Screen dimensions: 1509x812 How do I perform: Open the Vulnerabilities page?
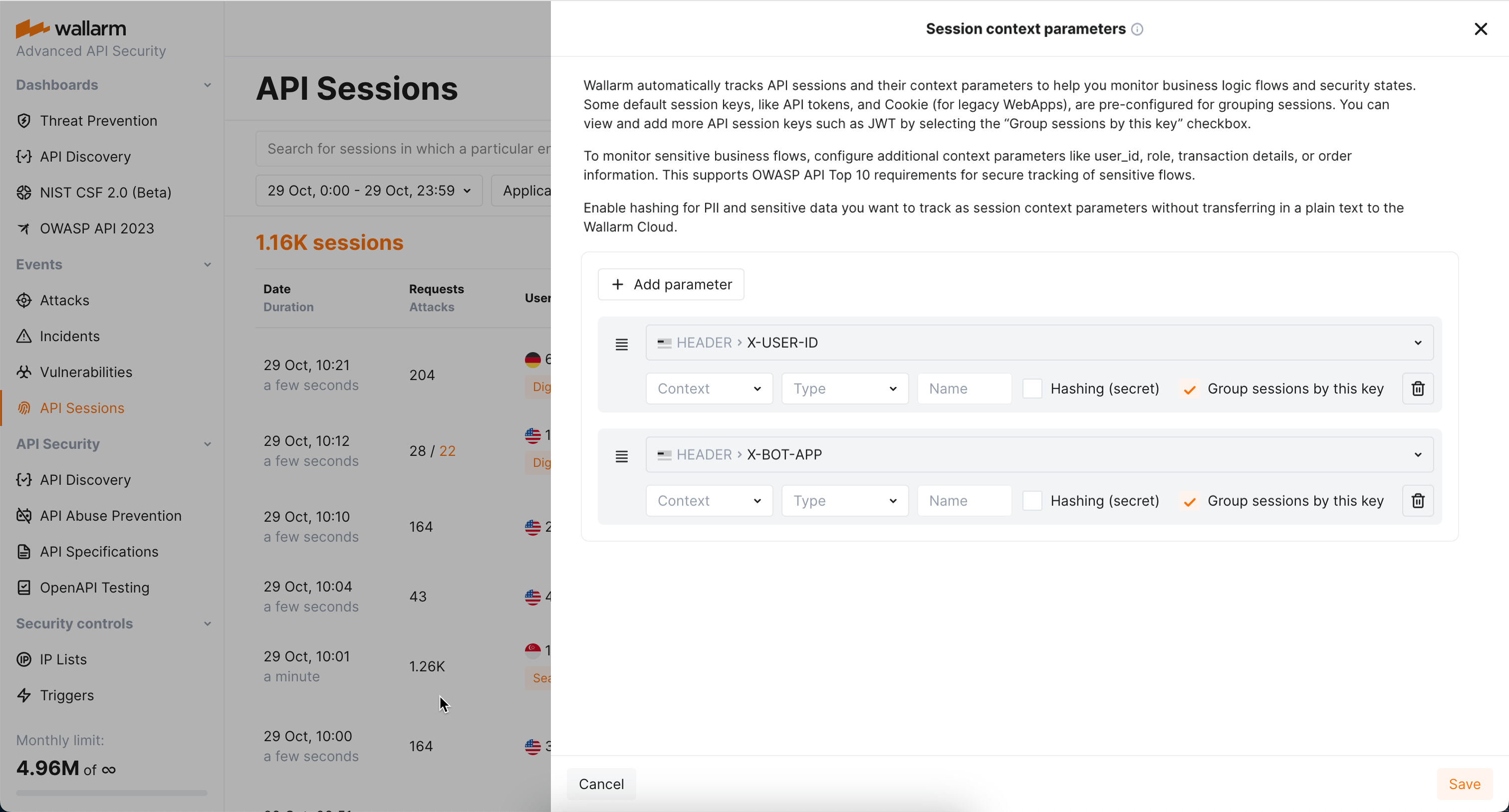coord(86,372)
